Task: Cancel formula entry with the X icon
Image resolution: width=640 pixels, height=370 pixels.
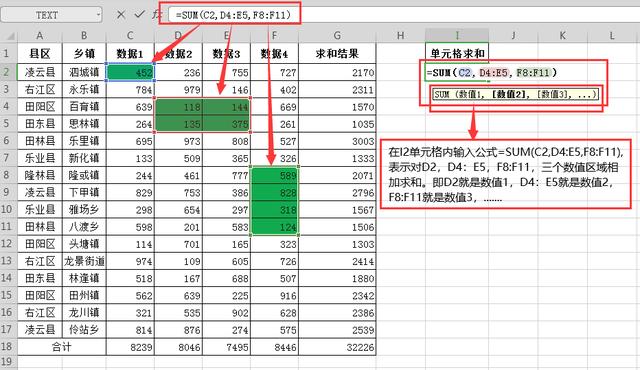Action: click(121, 15)
